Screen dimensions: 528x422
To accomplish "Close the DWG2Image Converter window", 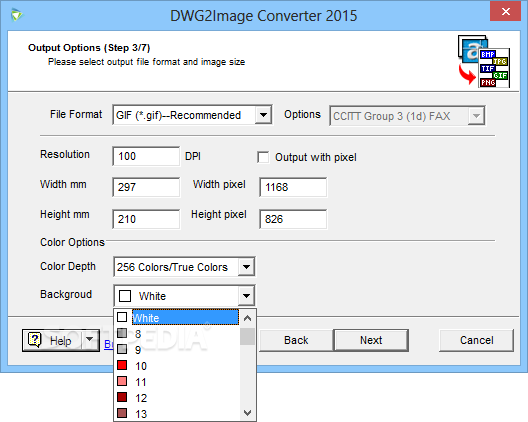I will pos(505,11).
